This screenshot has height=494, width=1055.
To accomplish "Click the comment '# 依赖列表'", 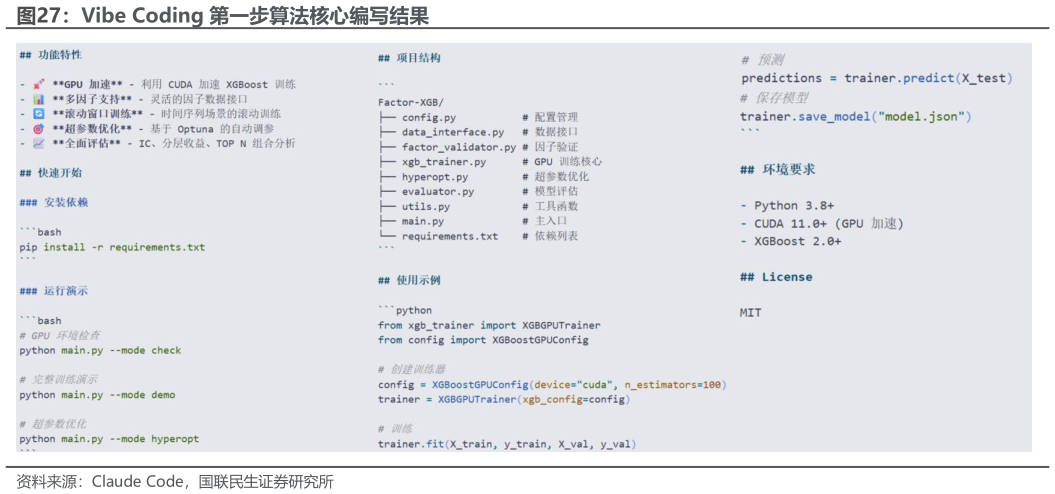I will click(550, 236).
